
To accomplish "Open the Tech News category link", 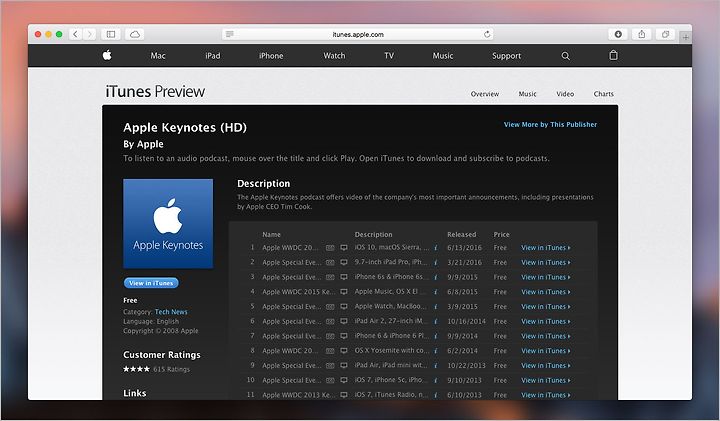I will (171, 312).
